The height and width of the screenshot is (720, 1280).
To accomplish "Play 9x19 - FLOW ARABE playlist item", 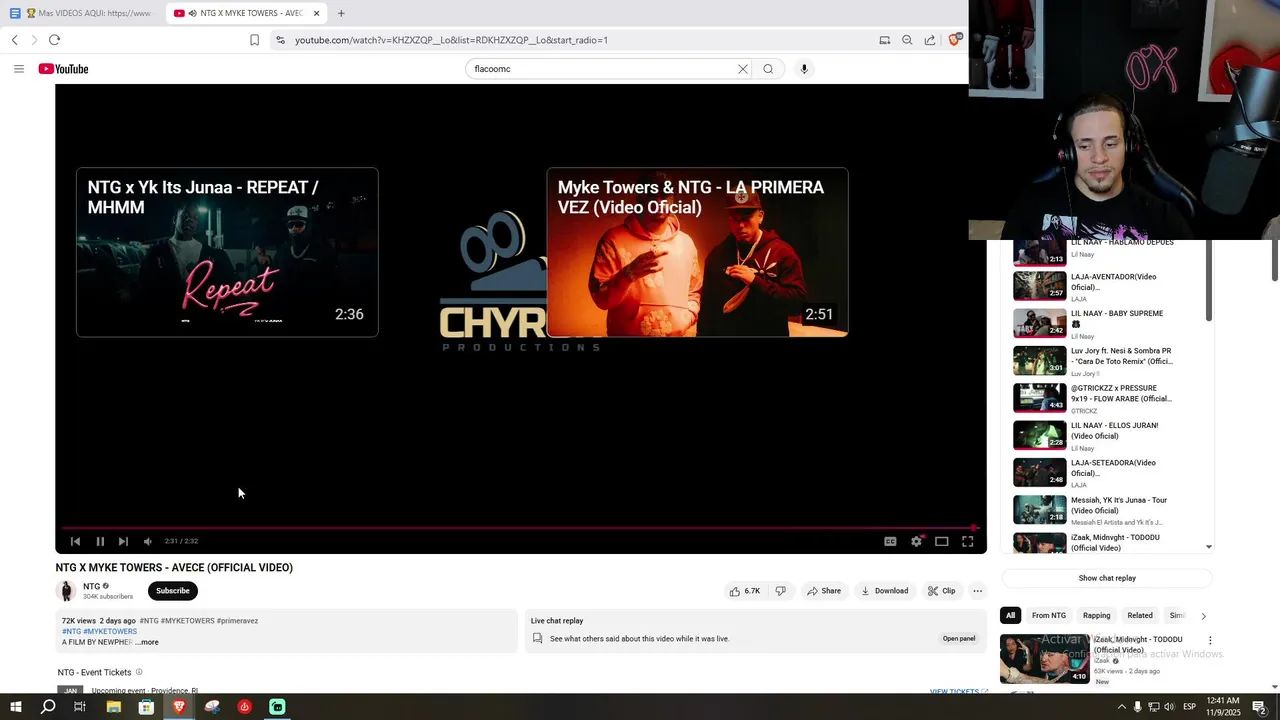I will click(1105, 398).
